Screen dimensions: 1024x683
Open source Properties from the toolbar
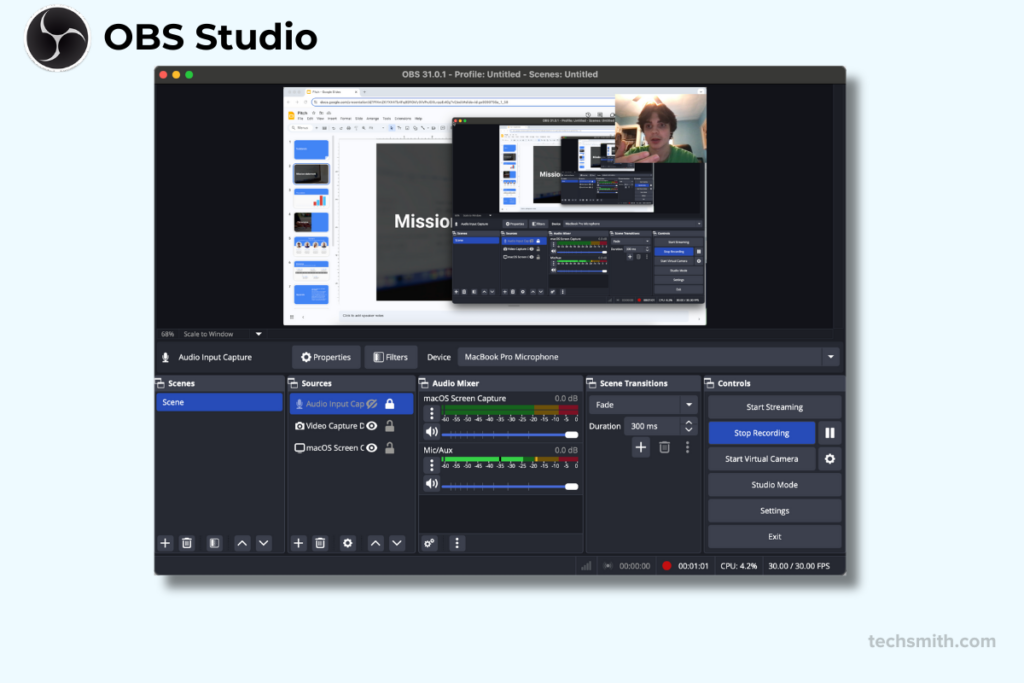click(325, 356)
